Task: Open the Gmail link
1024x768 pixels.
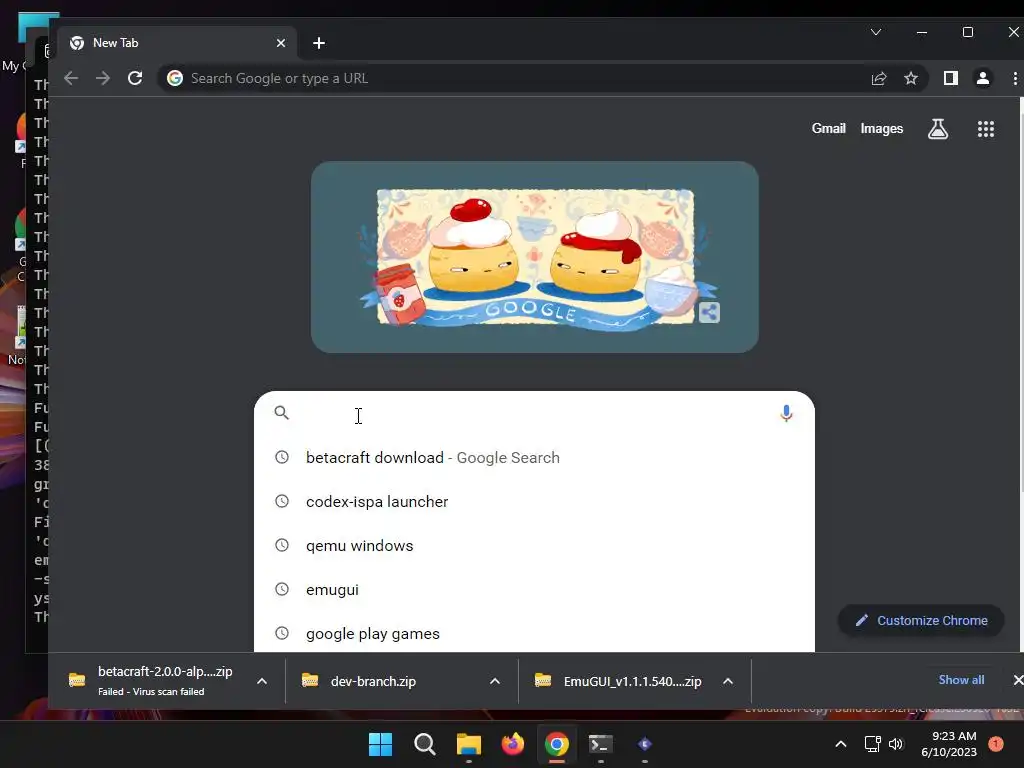Action: pos(829,129)
